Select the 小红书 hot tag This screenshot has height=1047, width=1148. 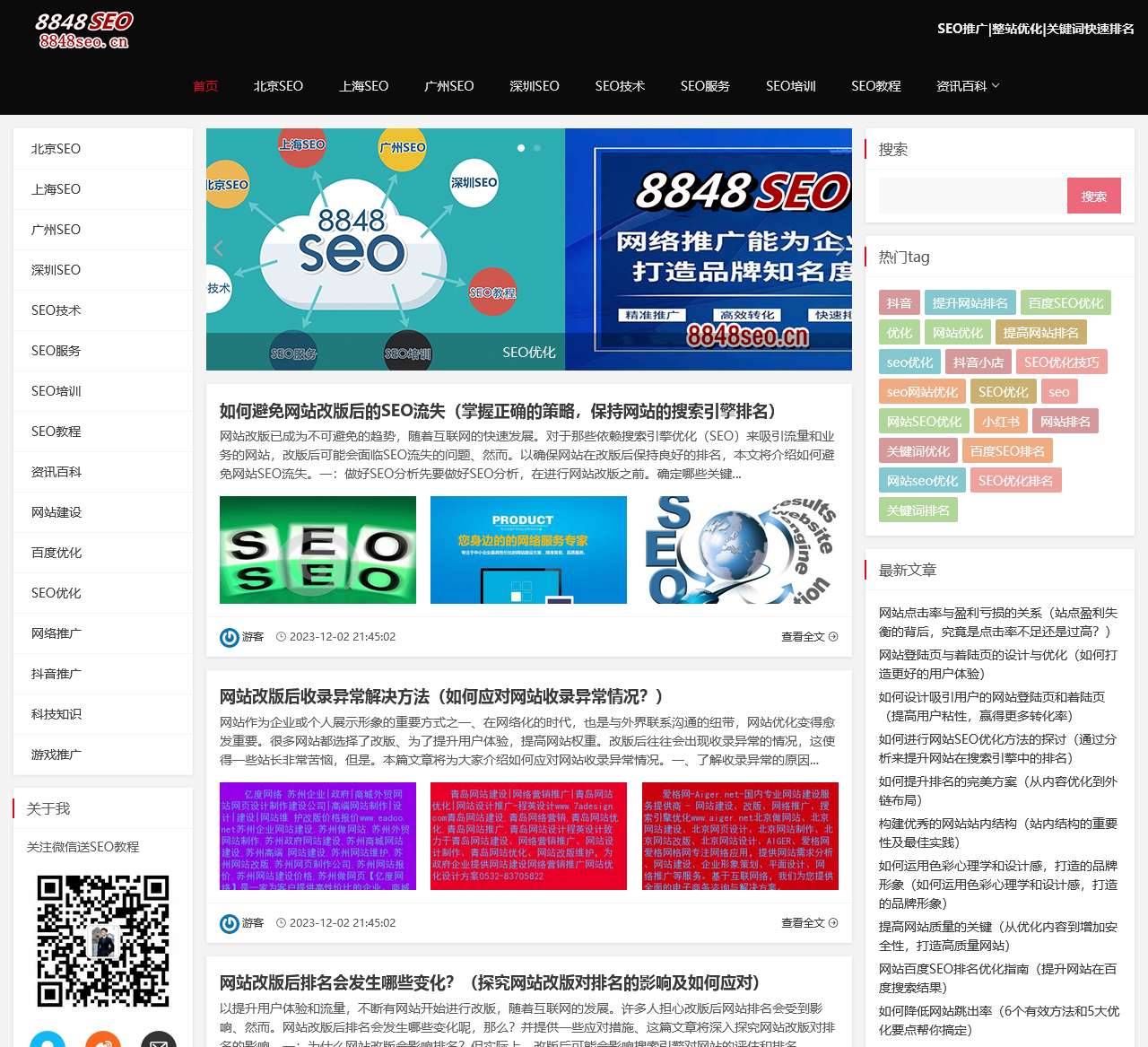tap(1001, 422)
